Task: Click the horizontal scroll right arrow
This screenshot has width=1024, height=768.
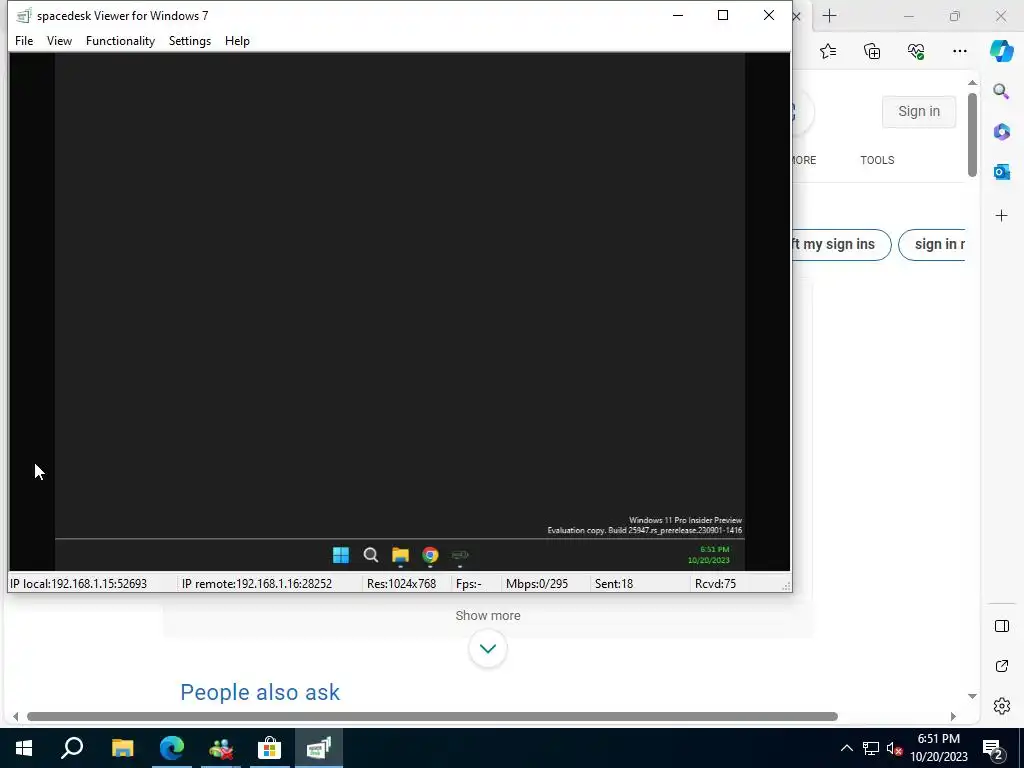Action: [953, 716]
